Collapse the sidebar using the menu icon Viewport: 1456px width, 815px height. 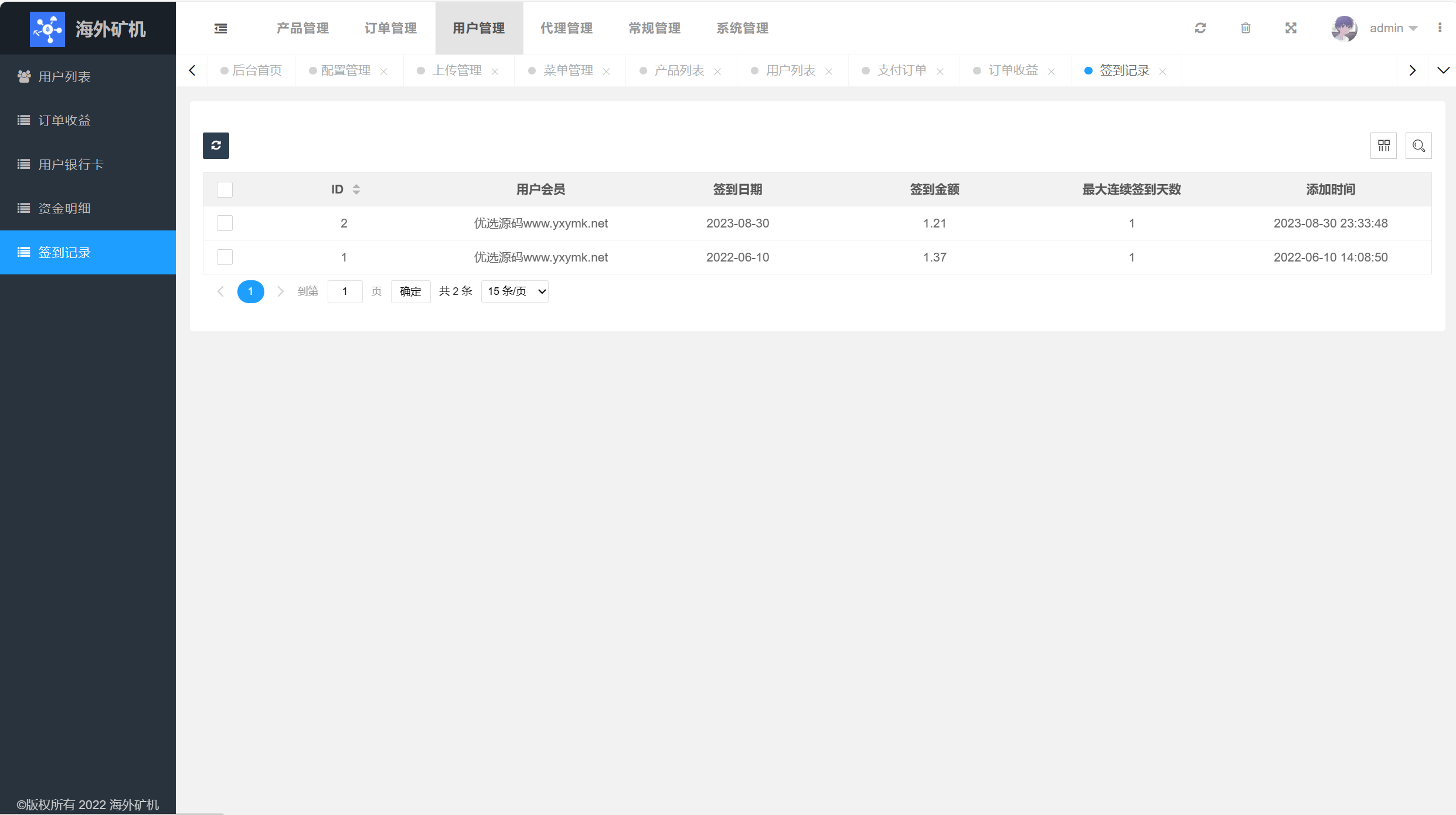pyautogui.click(x=220, y=28)
